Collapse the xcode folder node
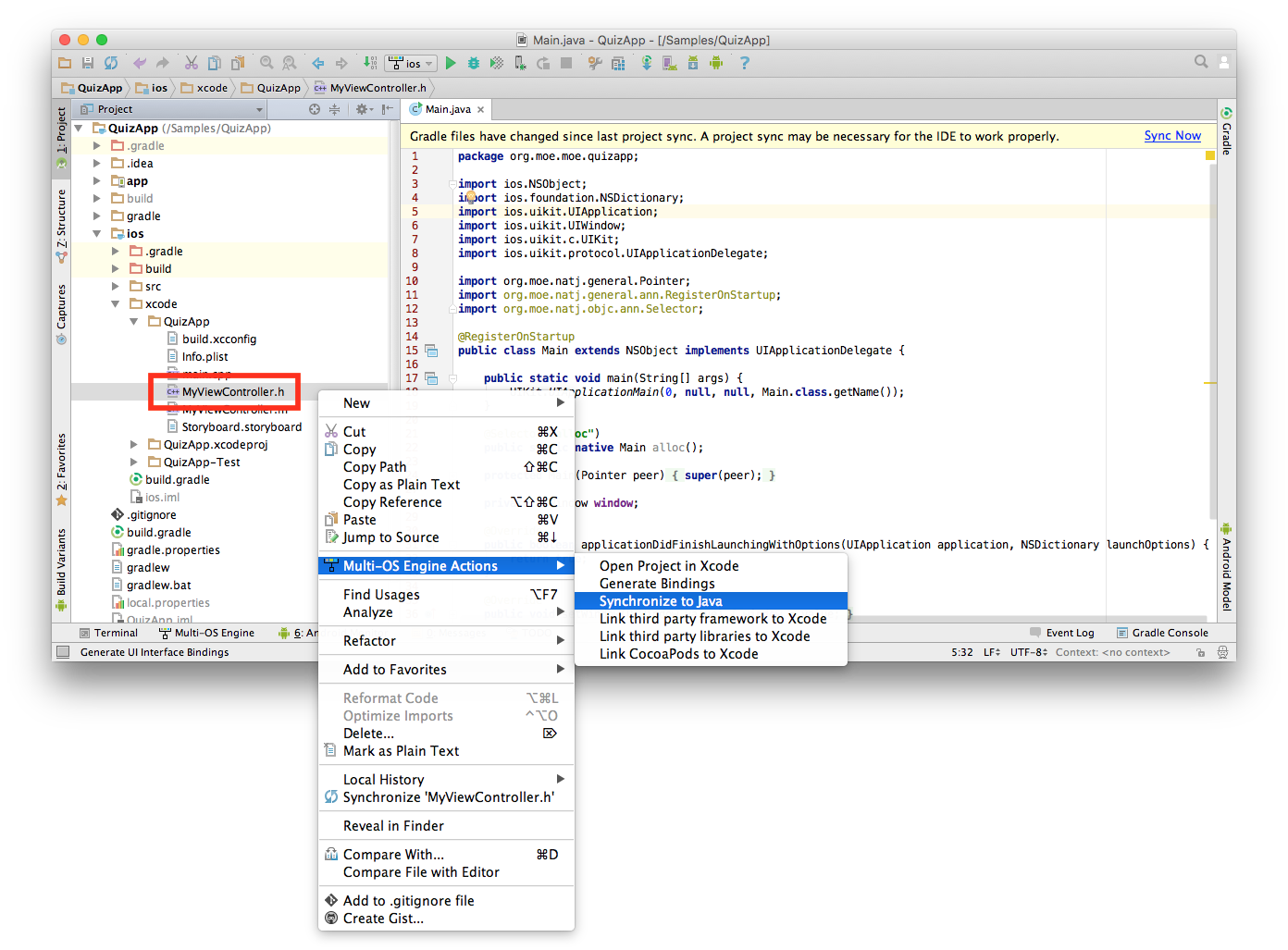Screen dimensions: 1288x950 pos(116,304)
